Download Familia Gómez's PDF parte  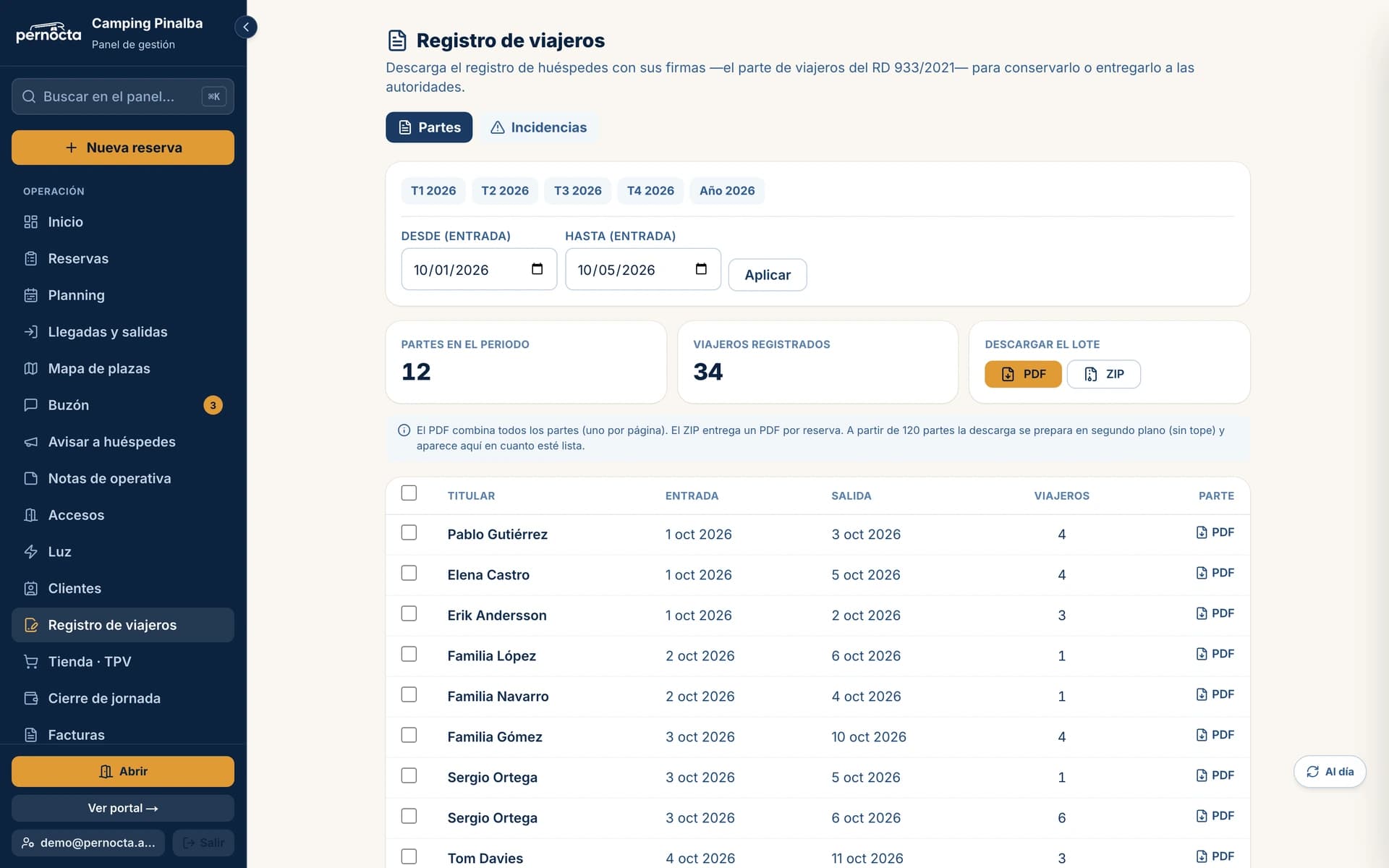click(x=1215, y=735)
